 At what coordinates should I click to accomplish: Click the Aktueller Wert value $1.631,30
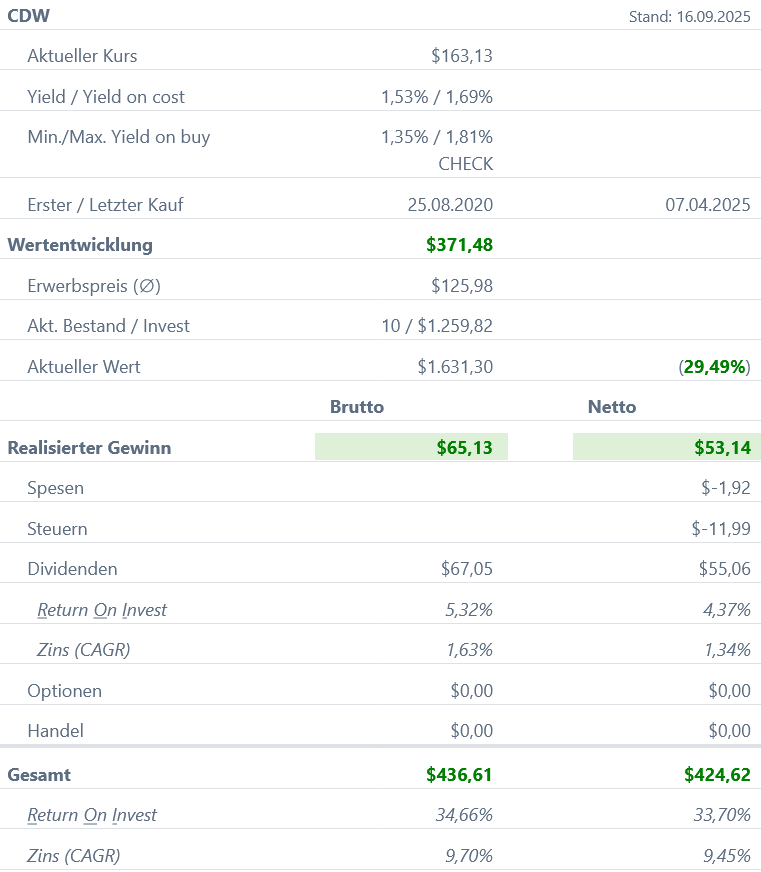click(455, 367)
